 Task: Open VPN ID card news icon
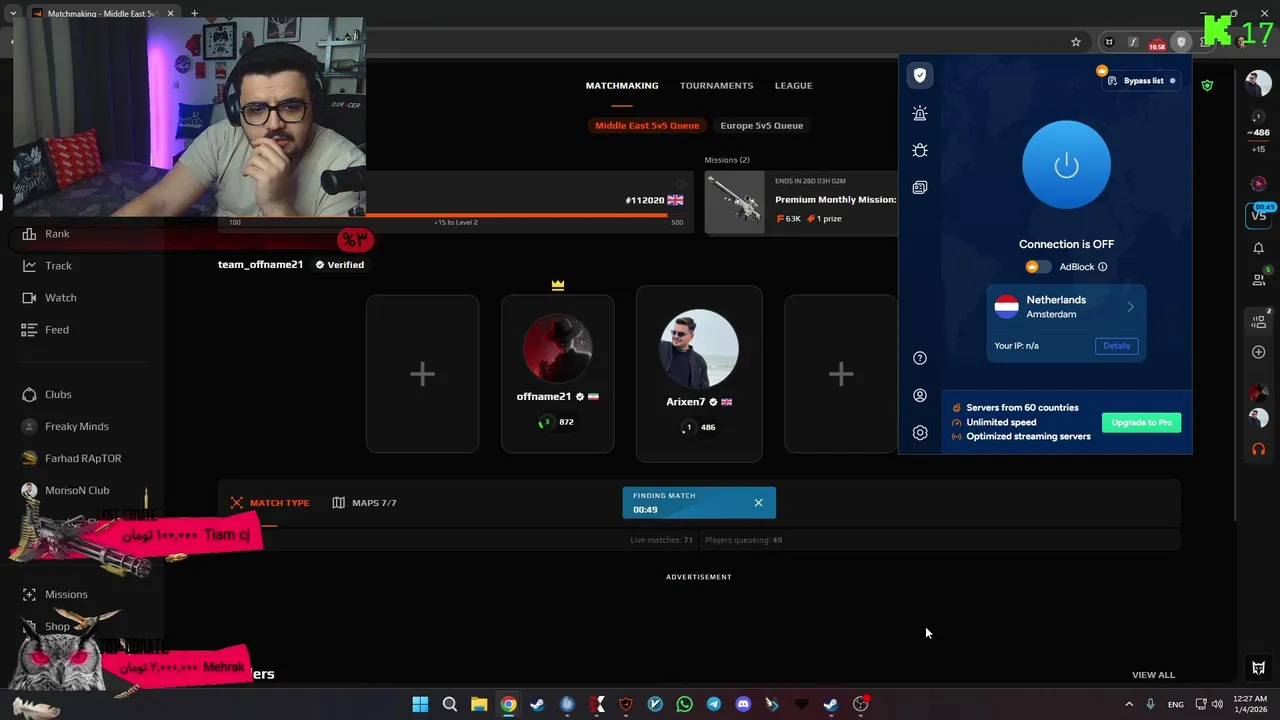pyautogui.click(x=920, y=187)
